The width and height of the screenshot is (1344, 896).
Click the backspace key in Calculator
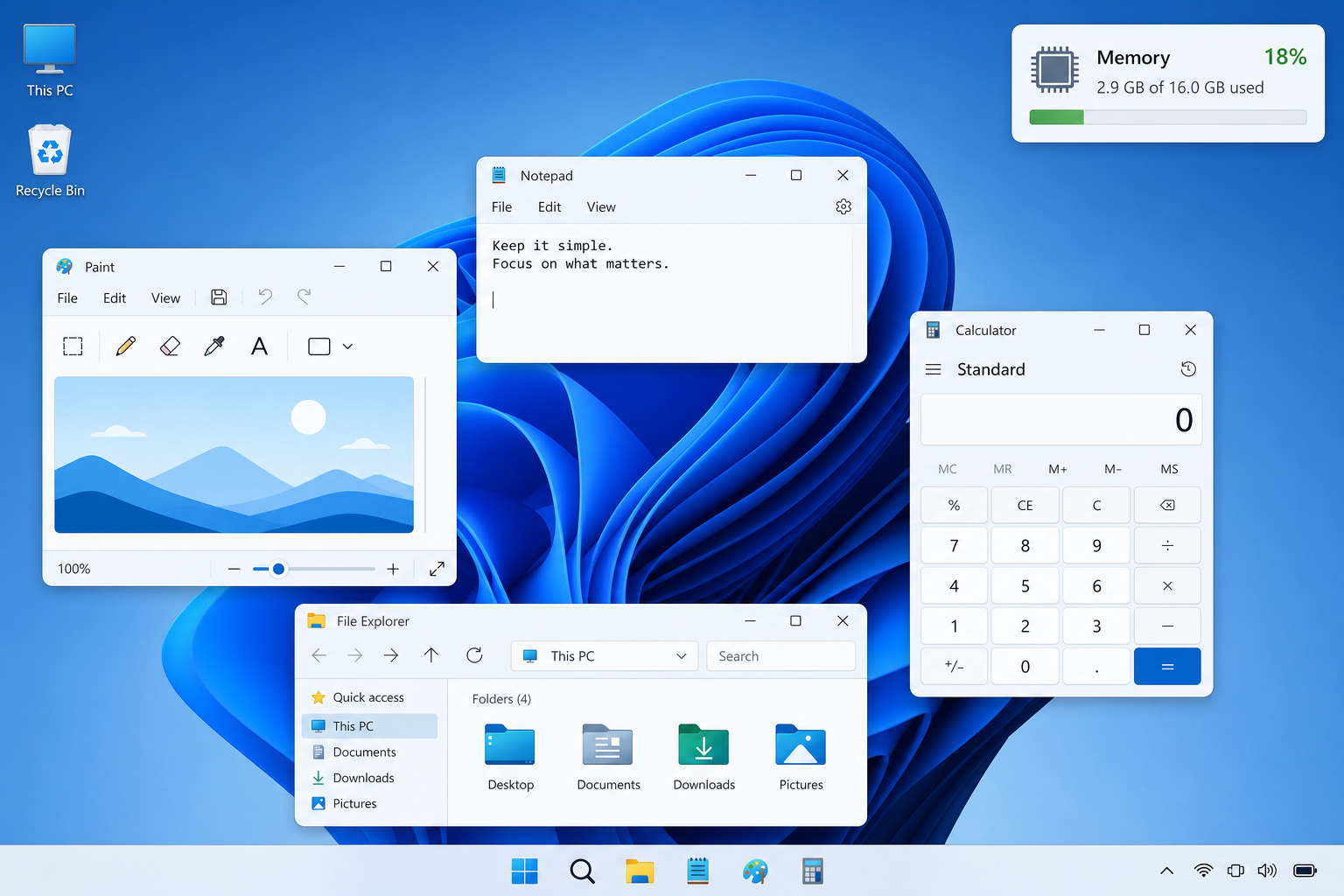pos(1167,505)
